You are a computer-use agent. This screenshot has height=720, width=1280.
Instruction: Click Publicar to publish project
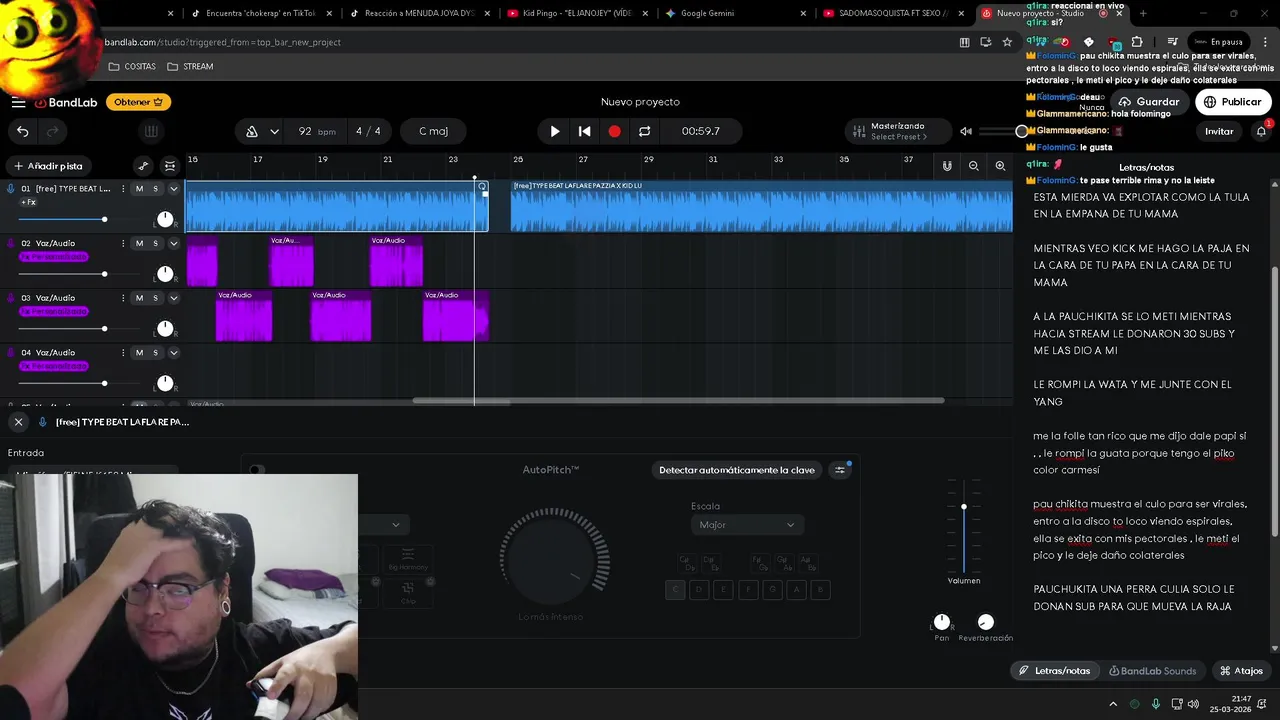coord(1232,102)
